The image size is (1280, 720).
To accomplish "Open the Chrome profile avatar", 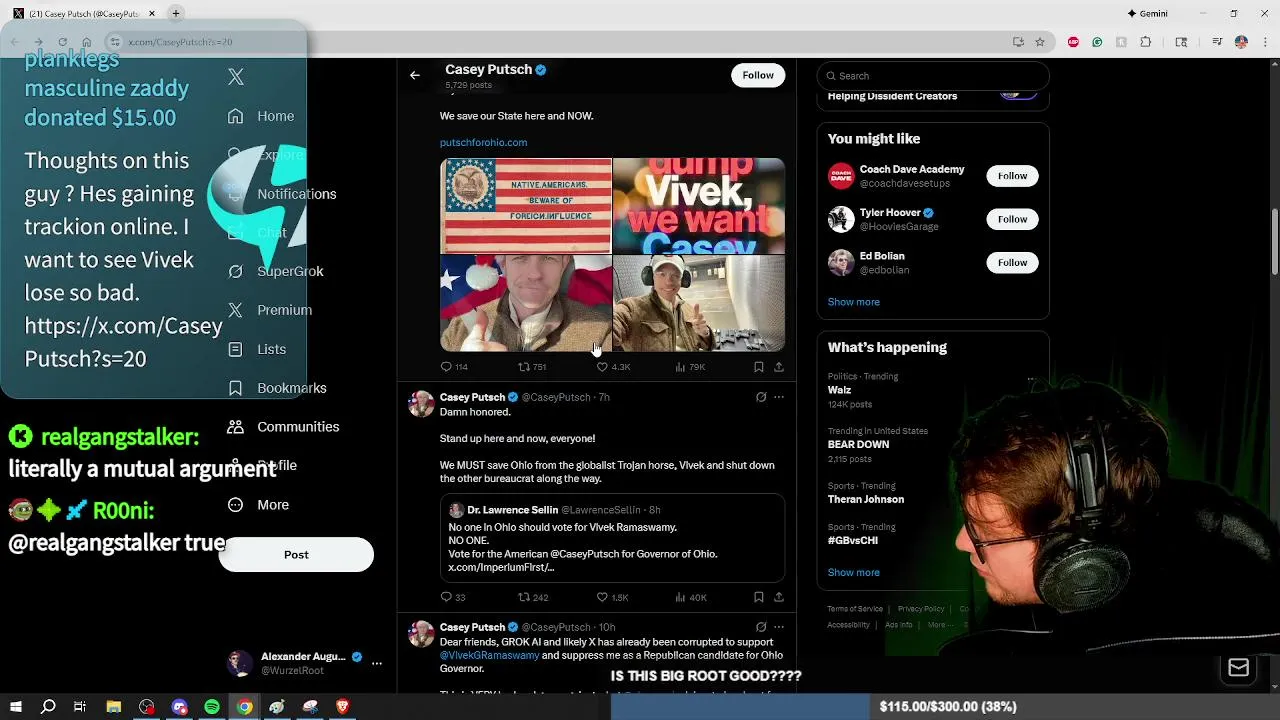I will click(1241, 42).
